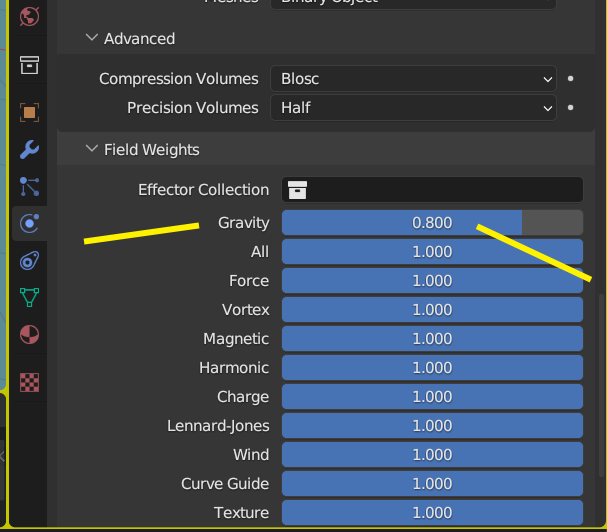This screenshot has height=532, width=607.
Task: Open the Texture checkerboard tab
Action: click(29, 383)
